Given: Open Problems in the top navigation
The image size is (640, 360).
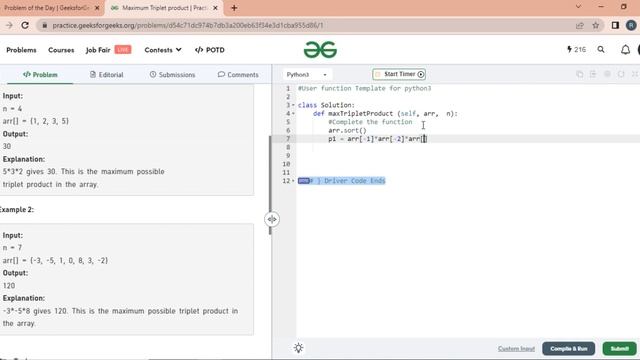Looking at the screenshot, I should pos(21,50).
